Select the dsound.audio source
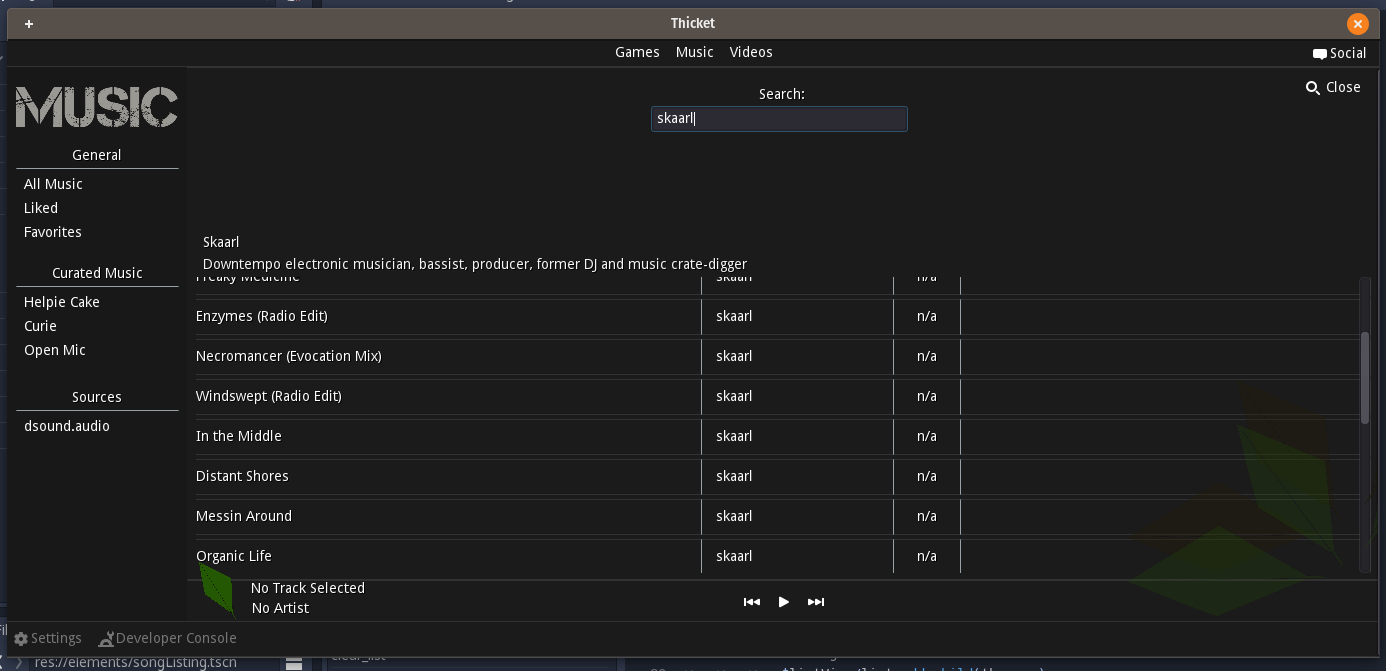Image resolution: width=1386 pixels, height=671 pixels. click(x=67, y=426)
